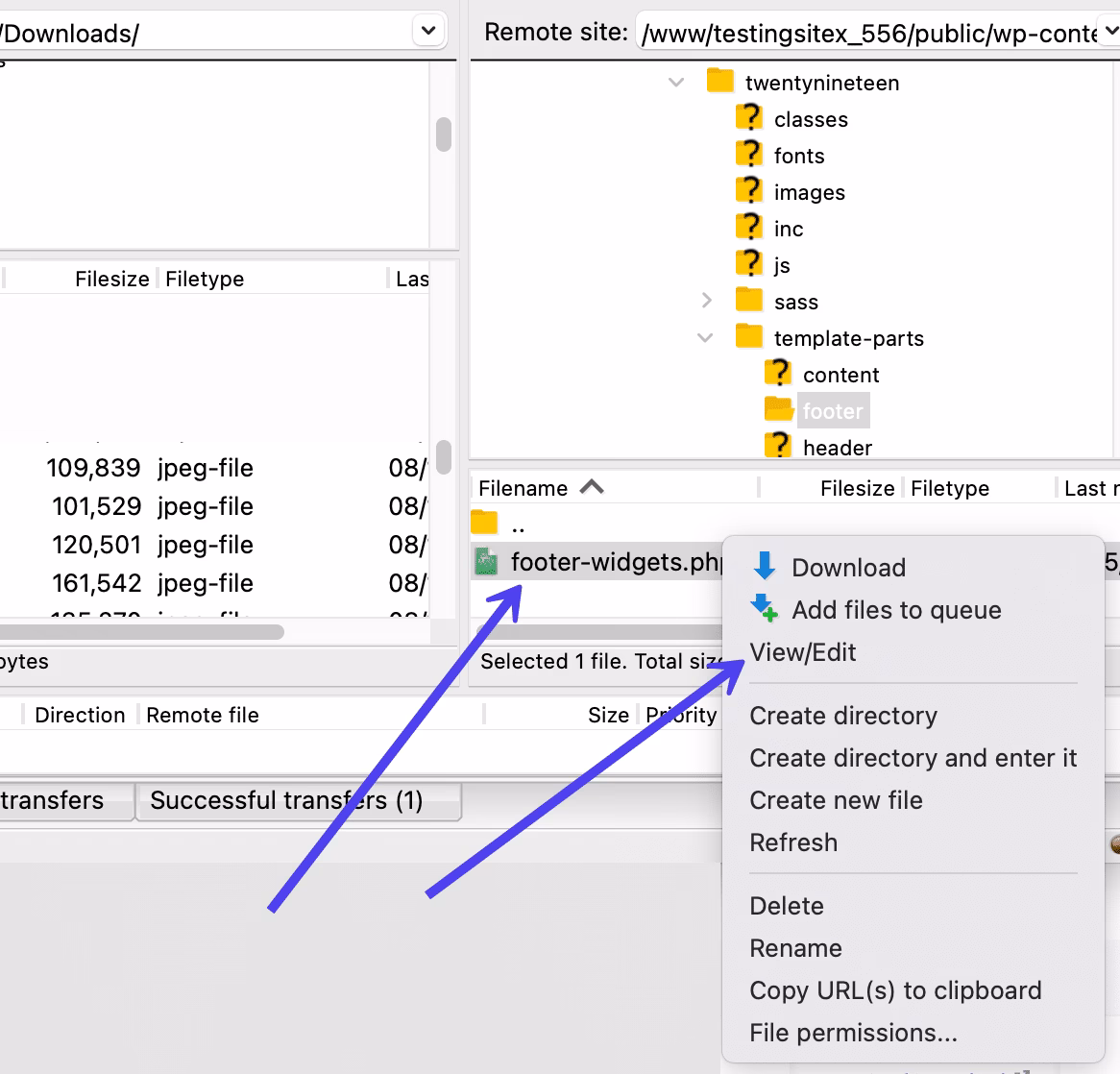This screenshot has height=1074, width=1120.
Task: Click the Add files to queue icon
Action: (765, 609)
